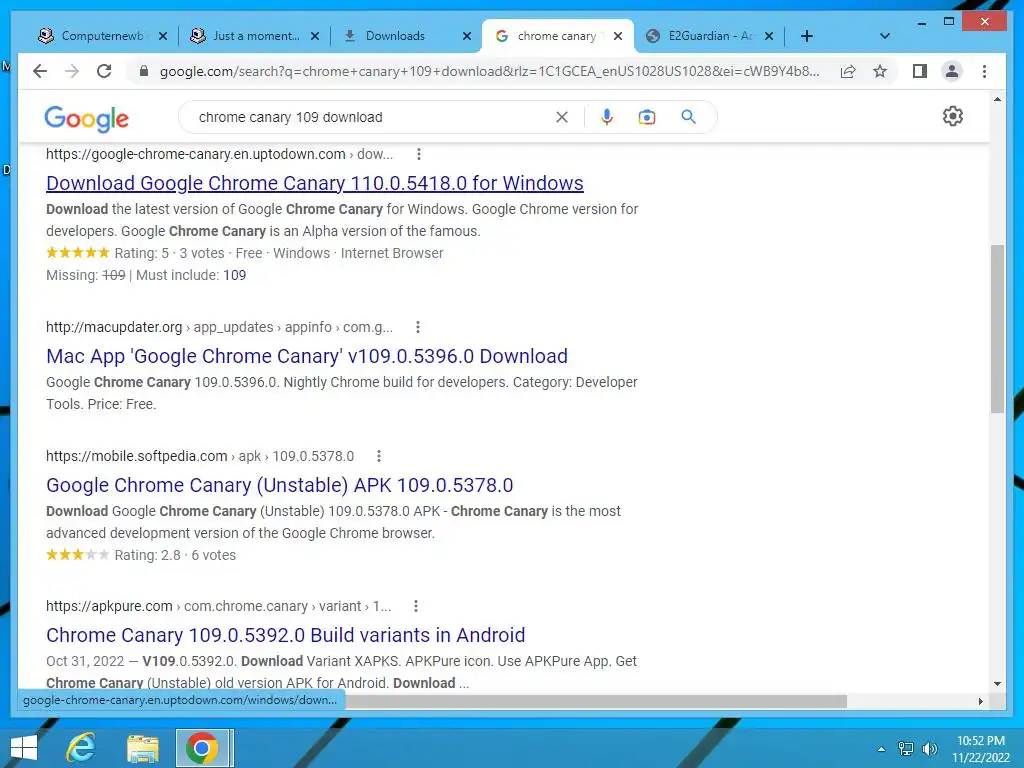Click the vertical scrollbar thumb

pos(997,329)
